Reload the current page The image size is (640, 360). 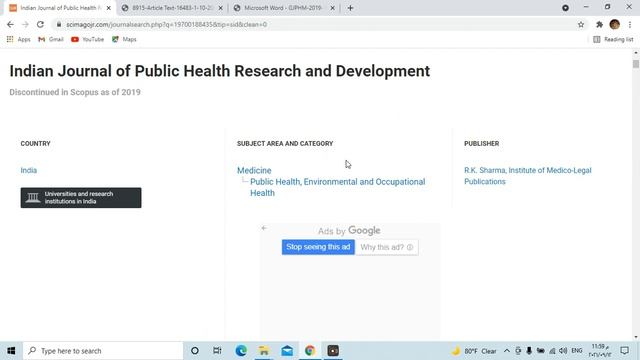click(x=40, y=24)
